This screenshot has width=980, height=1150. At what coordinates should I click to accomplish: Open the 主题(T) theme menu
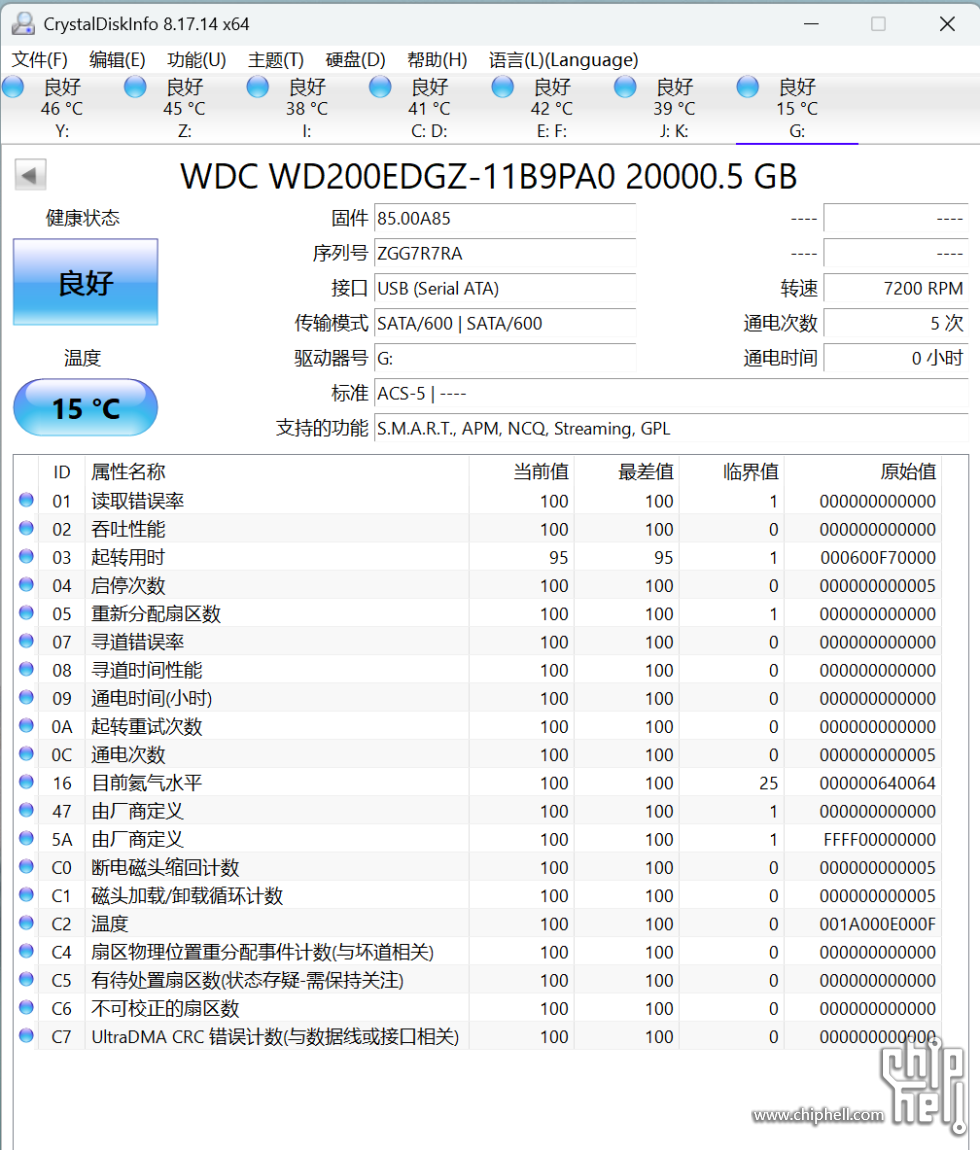pos(275,60)
